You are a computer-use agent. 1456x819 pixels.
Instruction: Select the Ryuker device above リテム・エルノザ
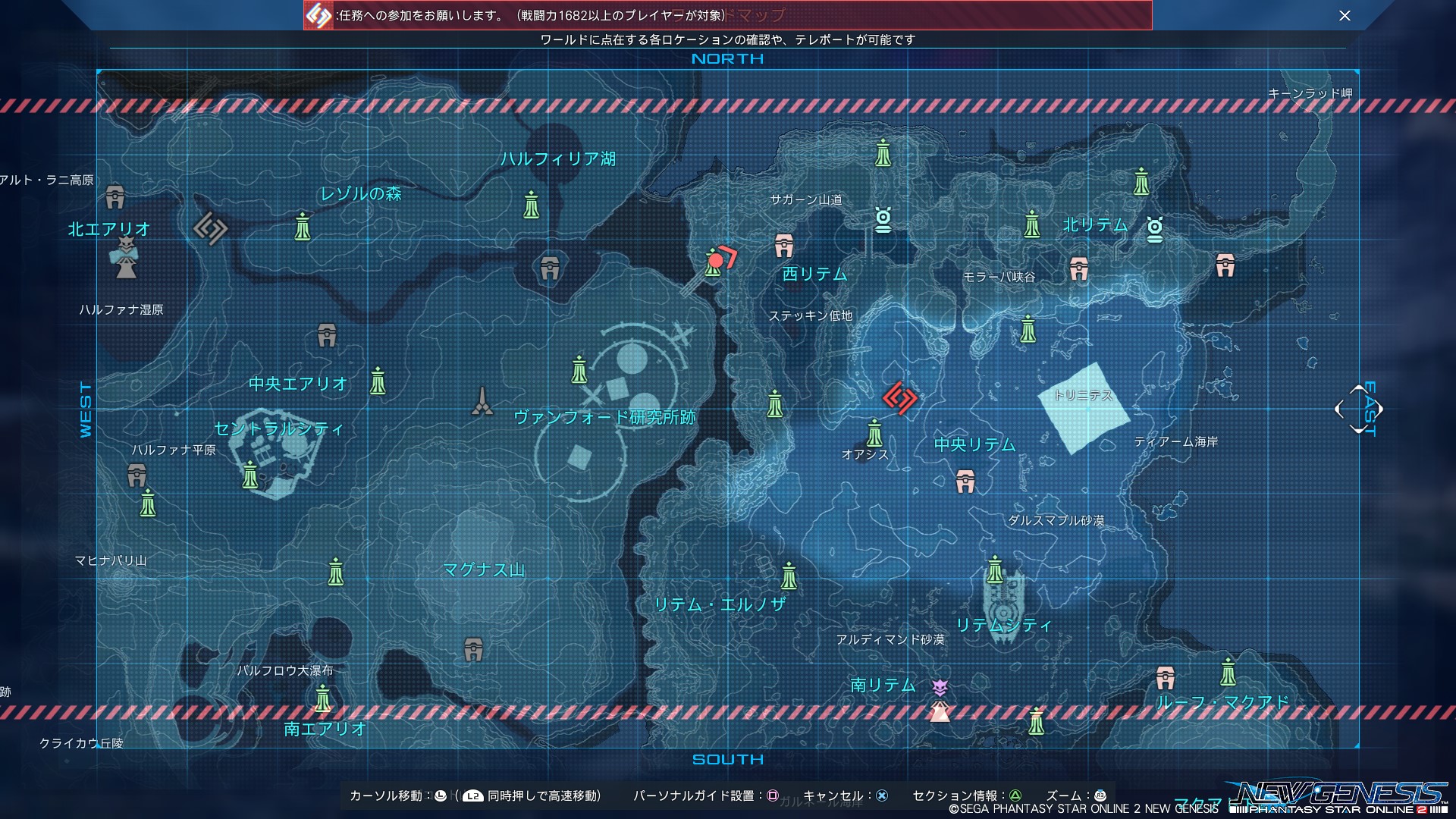tap(789, 576)
